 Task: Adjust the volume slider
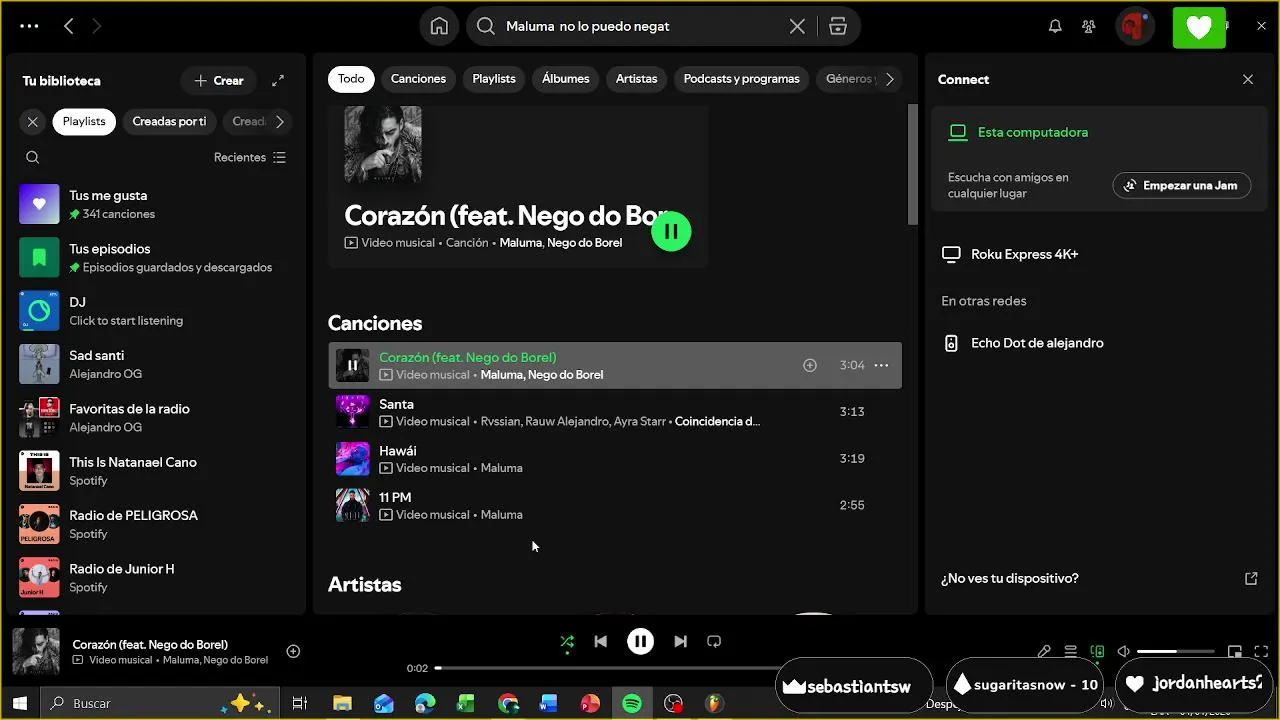[x=1177, y=651]
